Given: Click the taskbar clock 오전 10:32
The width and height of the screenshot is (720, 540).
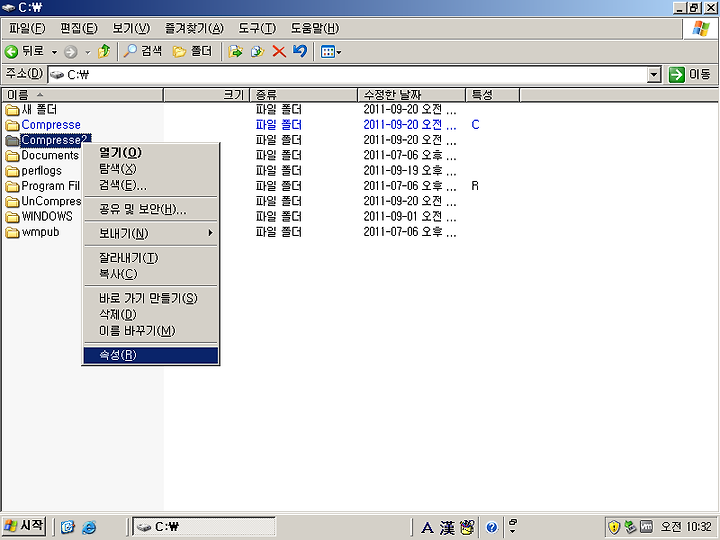Looking at the screenshot, I should click(x=686, y=527).
